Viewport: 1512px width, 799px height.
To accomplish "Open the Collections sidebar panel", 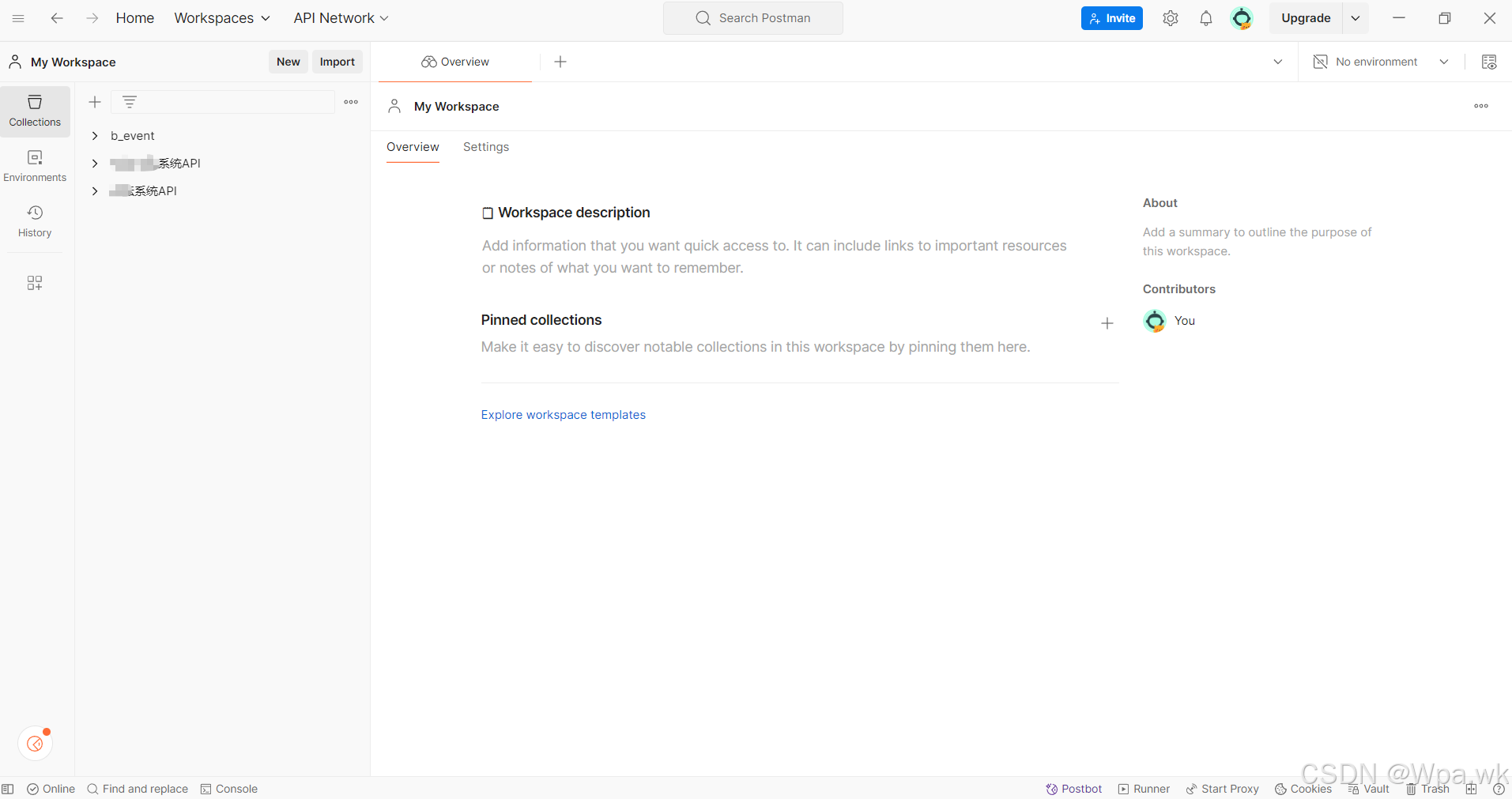I will 35,111.
